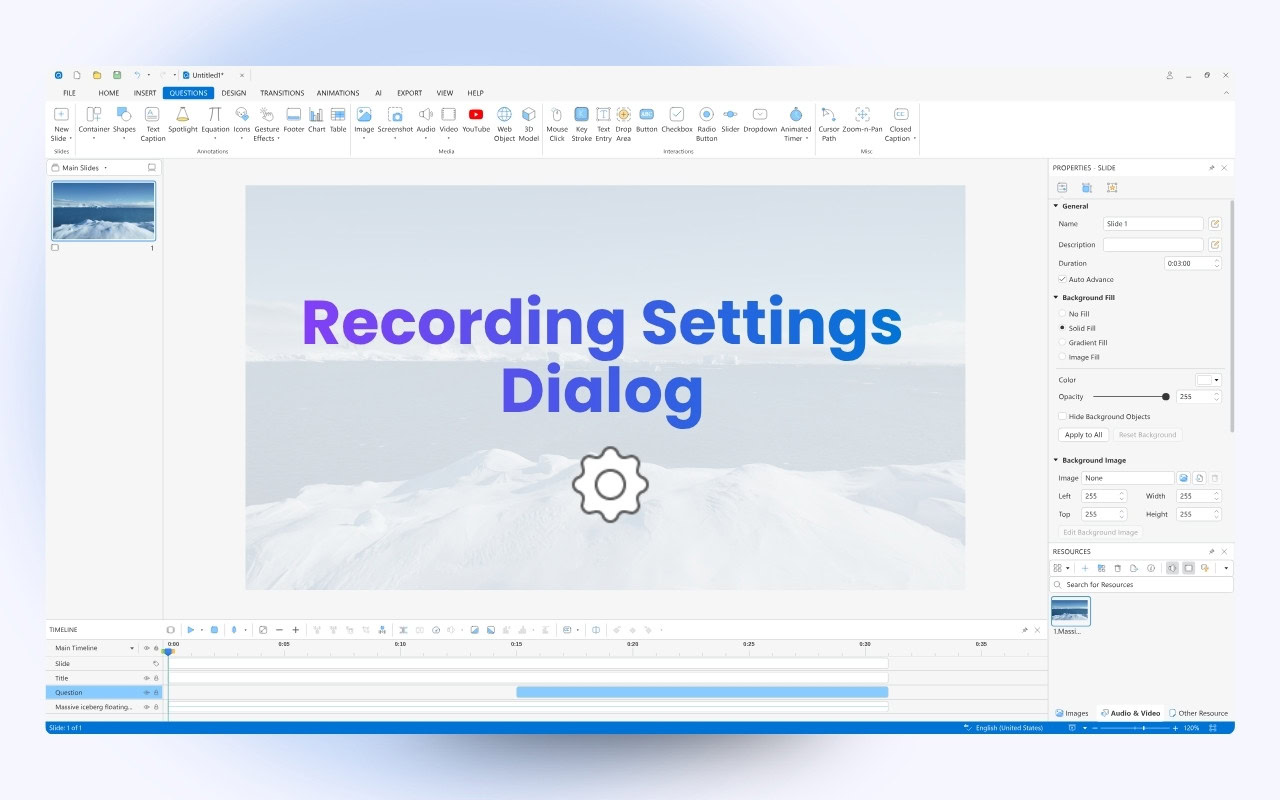Collapse the General section

[1055, 206]
